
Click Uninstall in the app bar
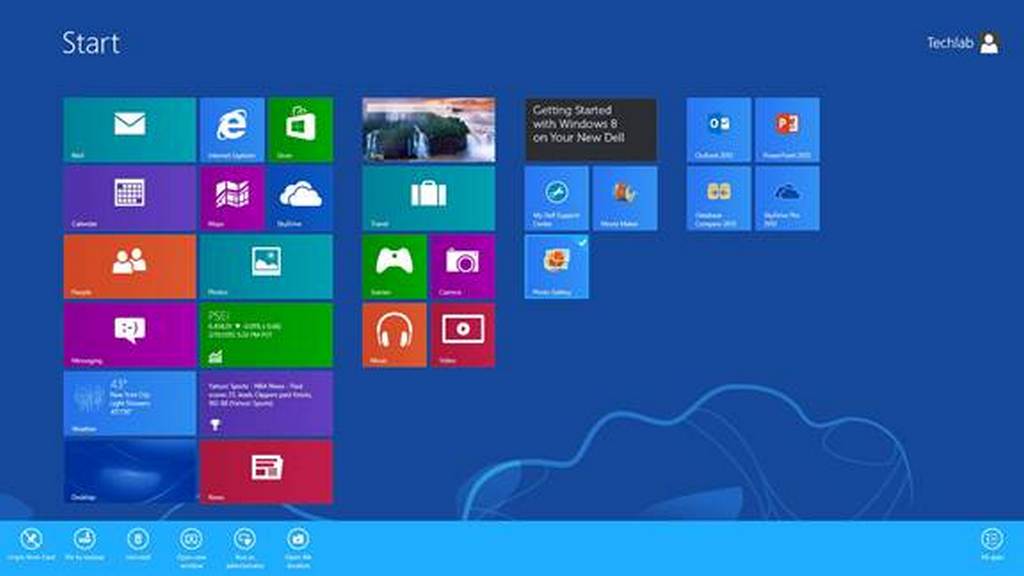[x=138, y=545]
